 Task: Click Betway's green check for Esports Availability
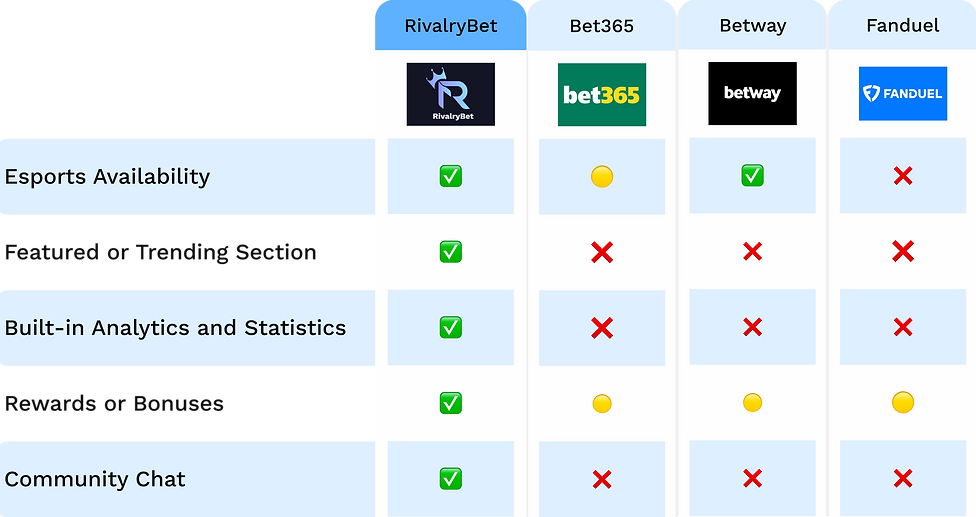click(753, 175)
